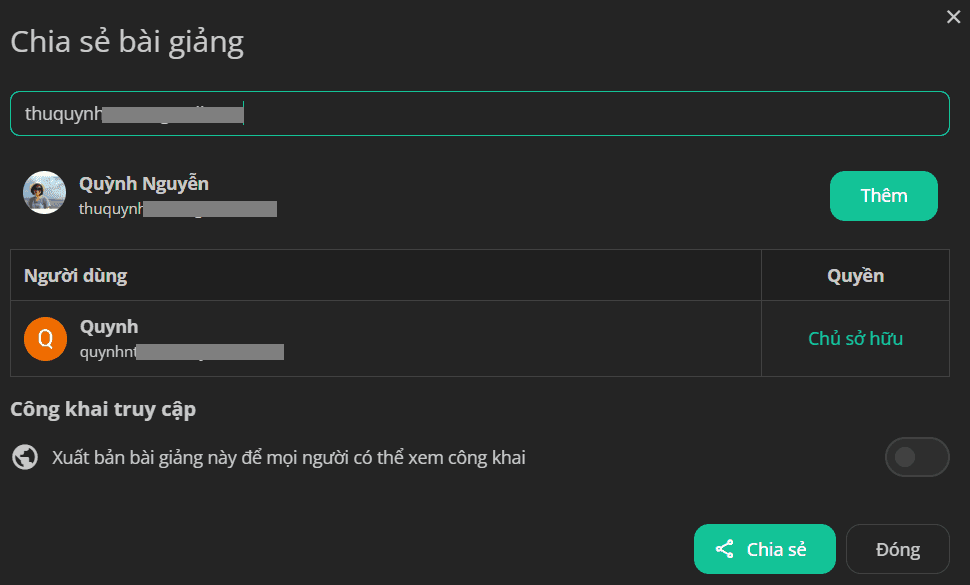Viewport: 970px width, 585px height.
Task: Click Quỳnh Nguyễn's profile photo avatar
Action: pyautogui.click(x=45, y=193)
